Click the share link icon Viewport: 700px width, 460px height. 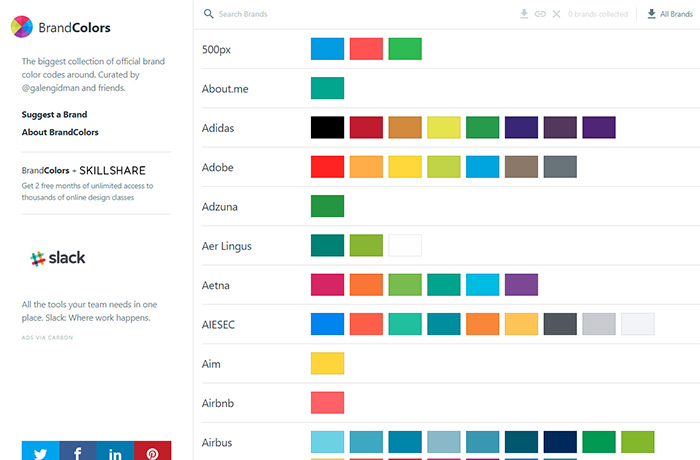pyautogui.click(x=540, y=14)
